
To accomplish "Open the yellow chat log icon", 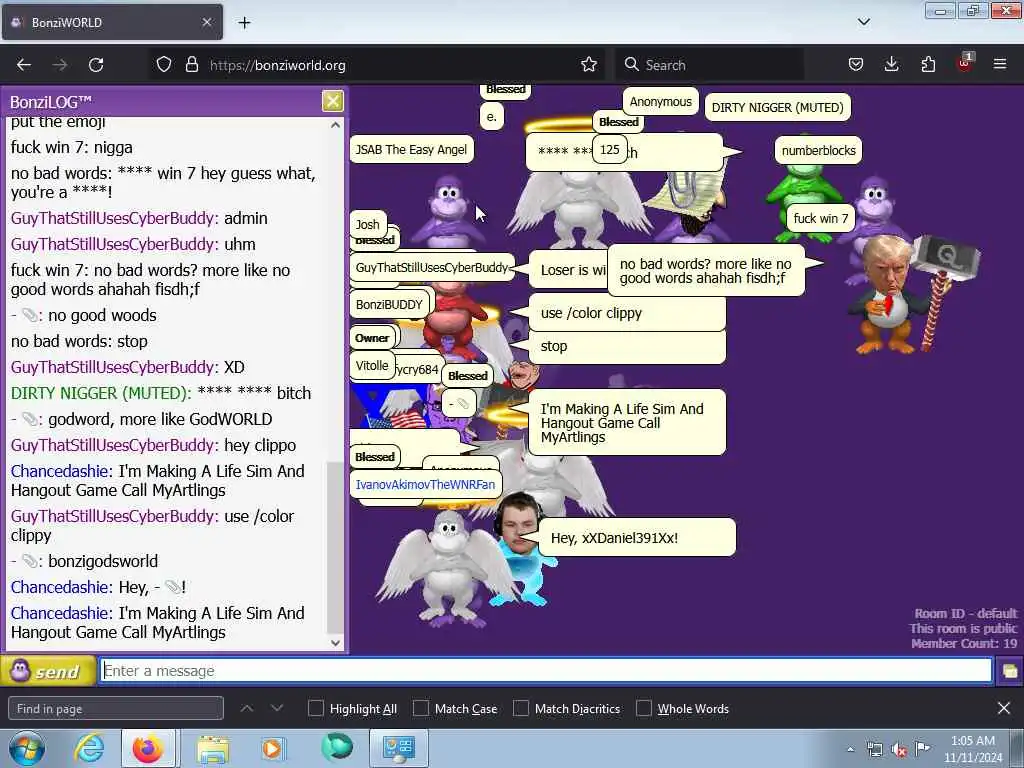I will (x=1009, y=671).
